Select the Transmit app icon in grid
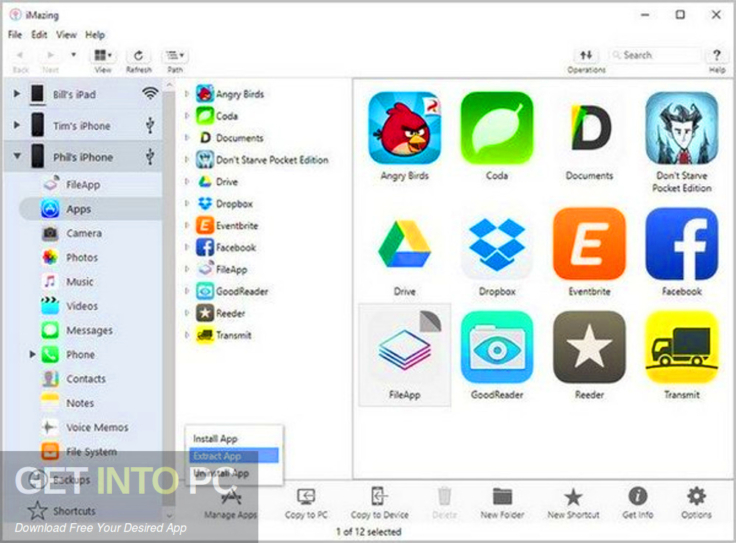 tap(682, 347)
